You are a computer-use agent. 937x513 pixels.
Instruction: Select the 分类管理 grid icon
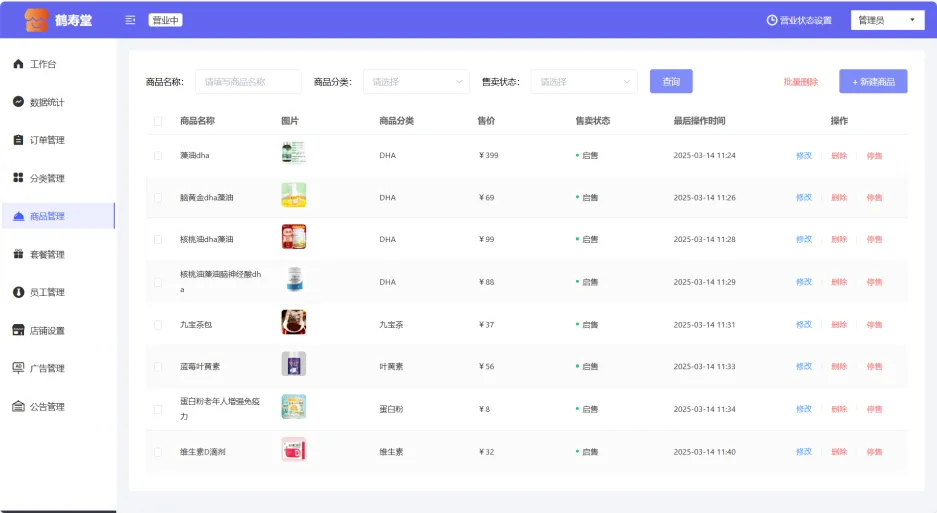click(18, 178)
